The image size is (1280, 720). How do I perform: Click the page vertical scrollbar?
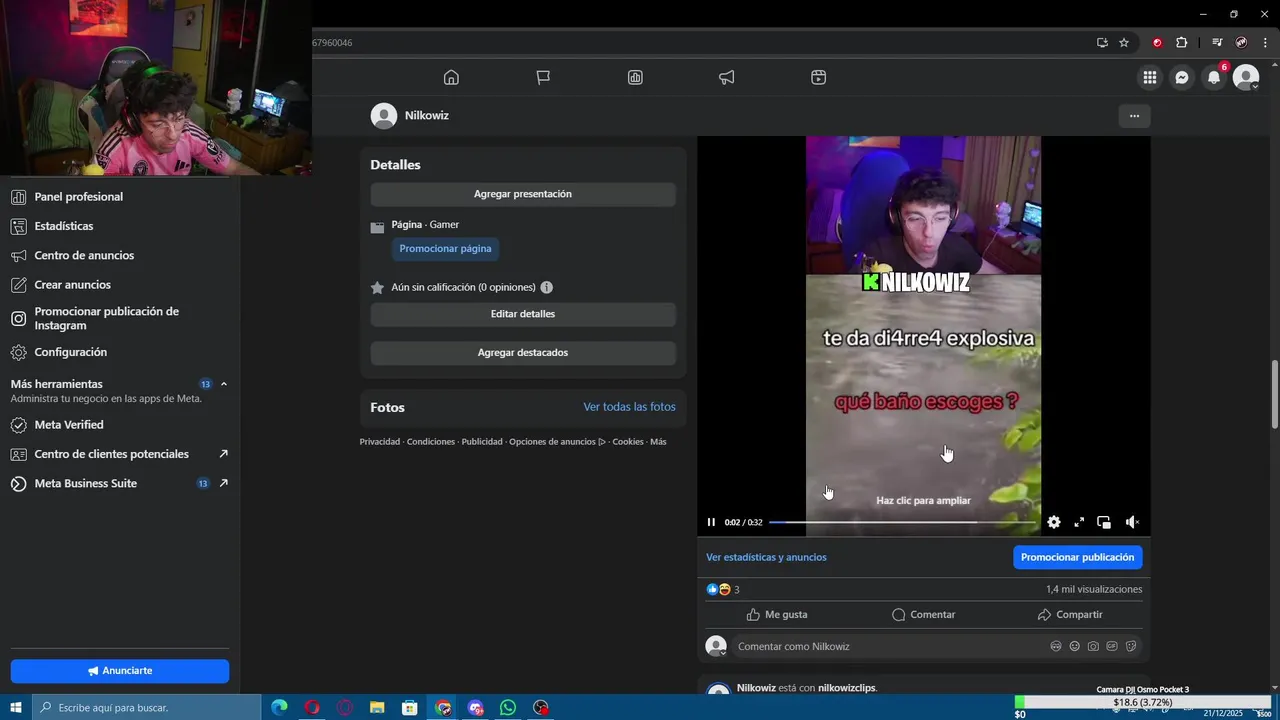1274,395
